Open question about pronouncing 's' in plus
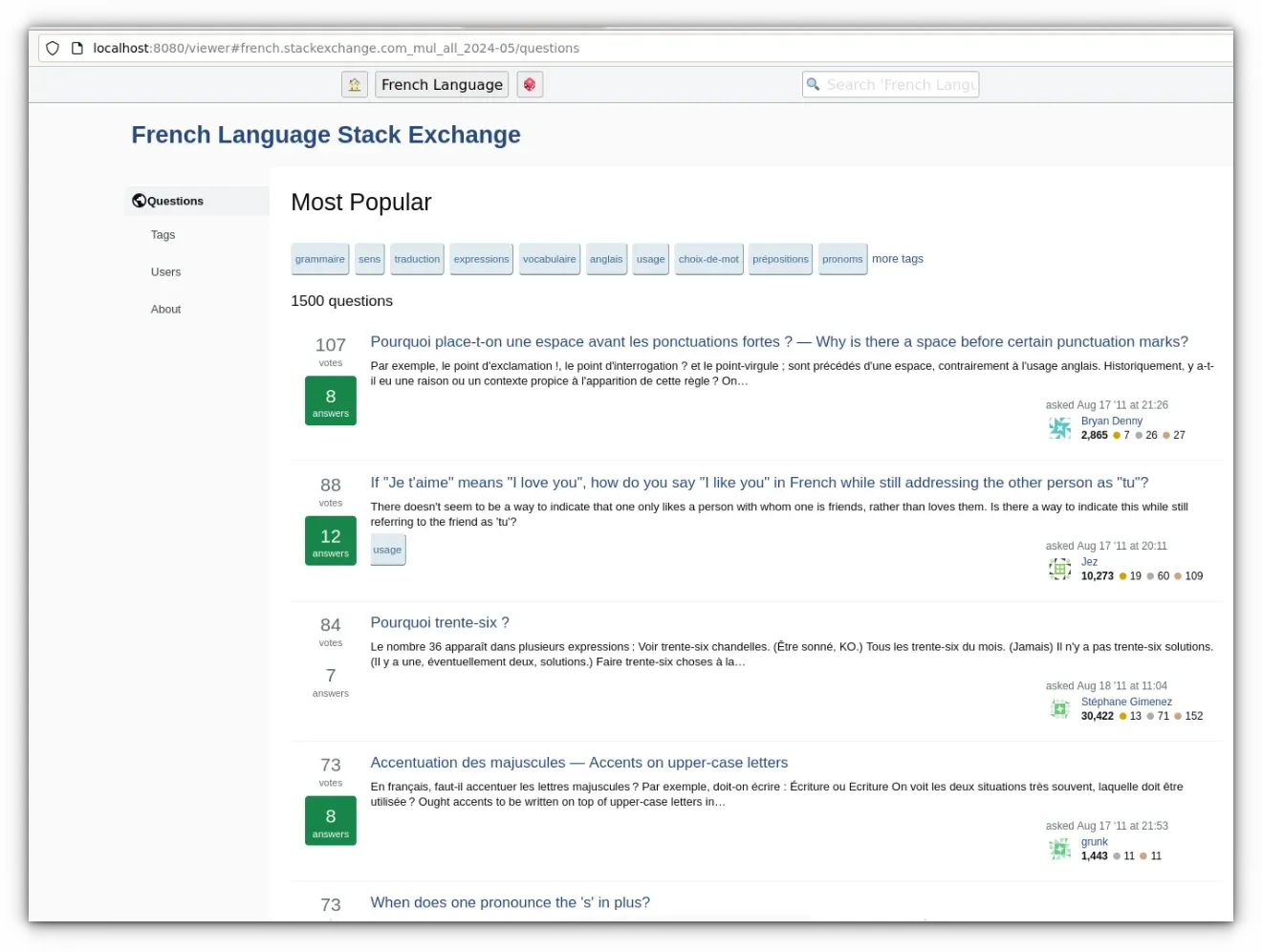Viewport: 1262px width, 952px height. 511,902
